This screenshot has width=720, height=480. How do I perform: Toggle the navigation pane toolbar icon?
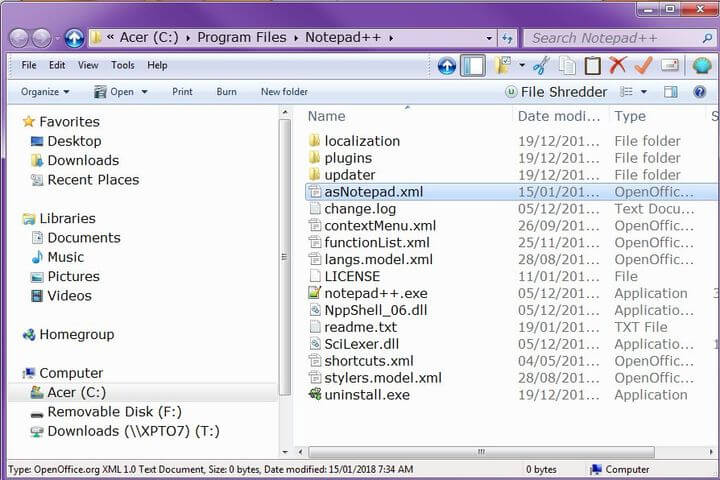point(473,66)
